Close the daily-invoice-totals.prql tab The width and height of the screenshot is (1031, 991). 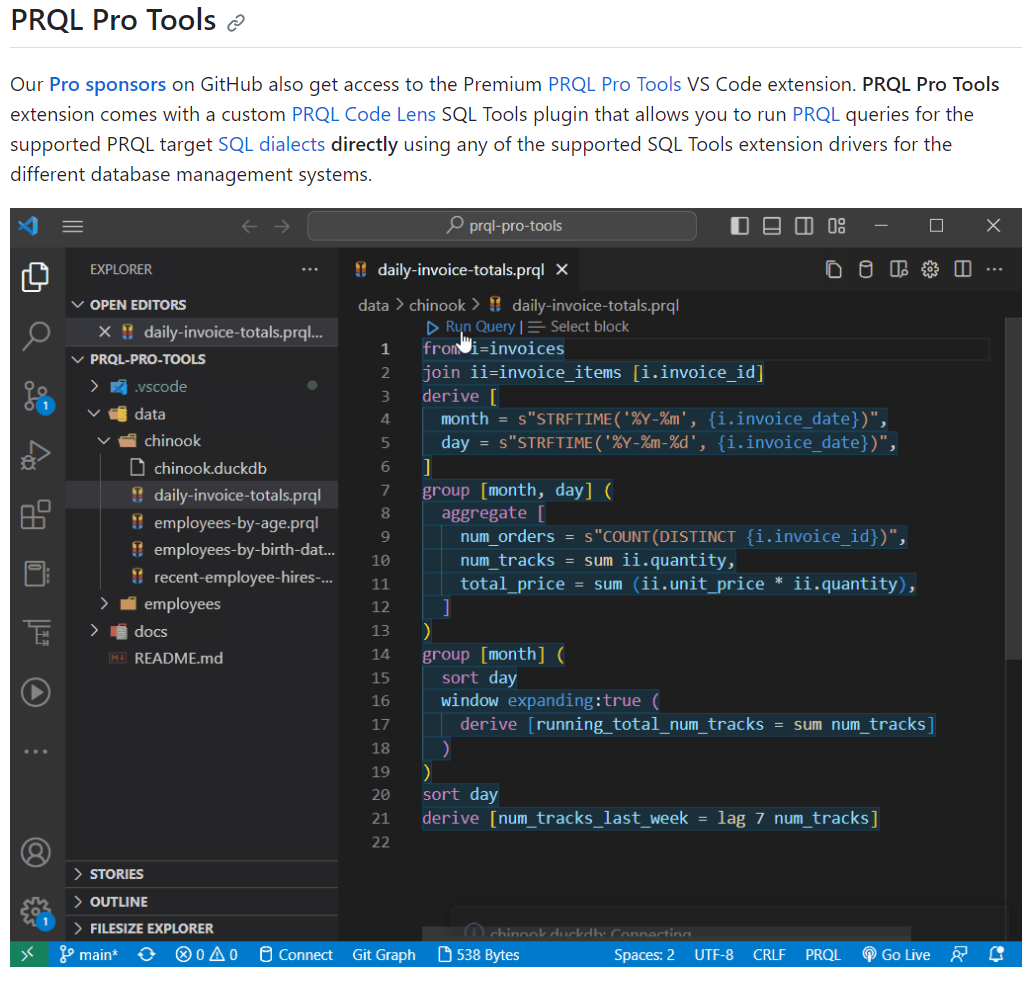click(x=562, y=270)
